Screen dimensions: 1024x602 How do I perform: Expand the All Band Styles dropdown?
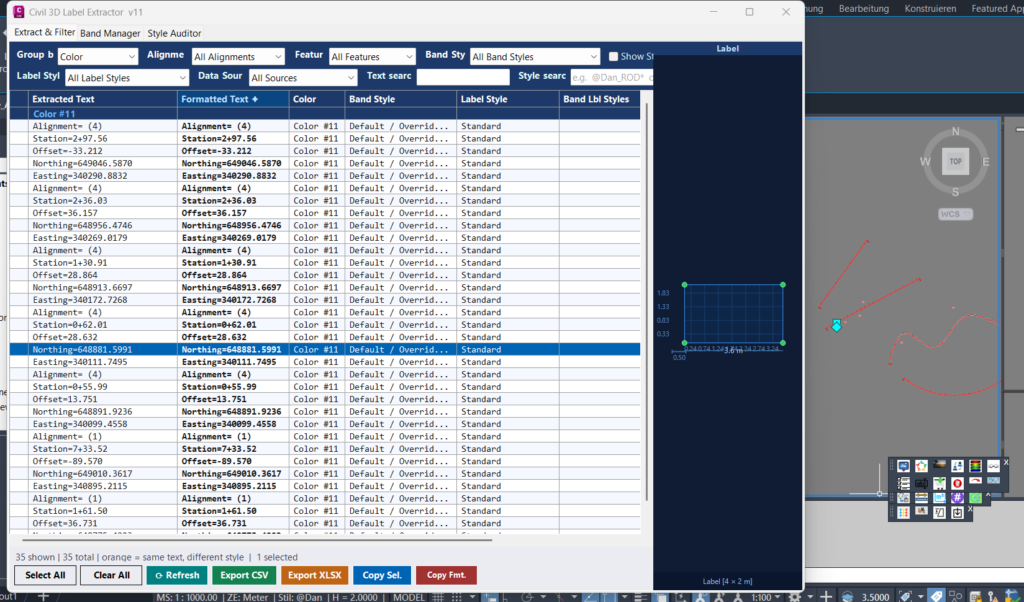(535, 57)
